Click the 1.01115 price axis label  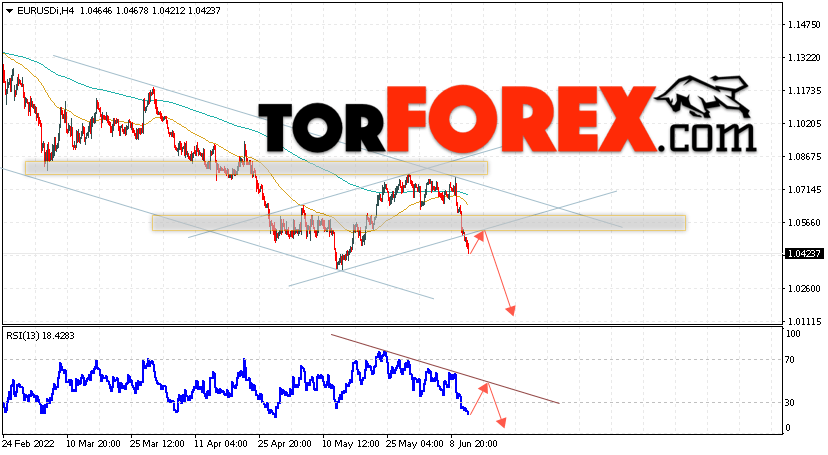point(804,321)
